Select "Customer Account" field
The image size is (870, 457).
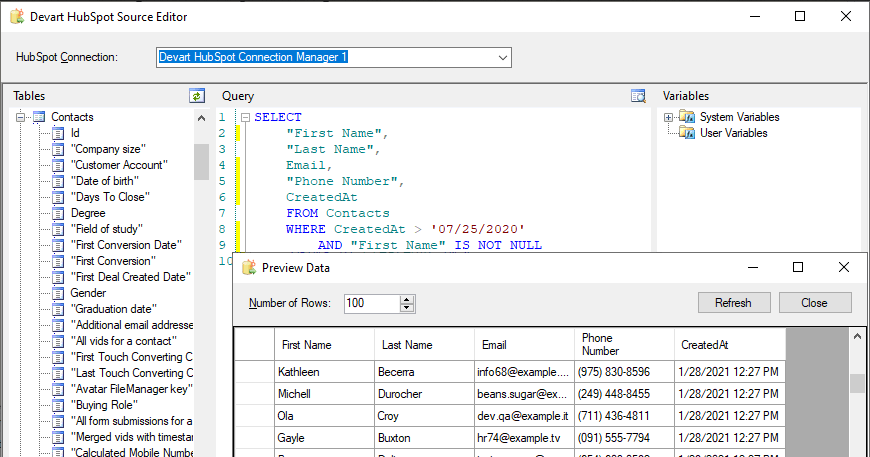119,165
